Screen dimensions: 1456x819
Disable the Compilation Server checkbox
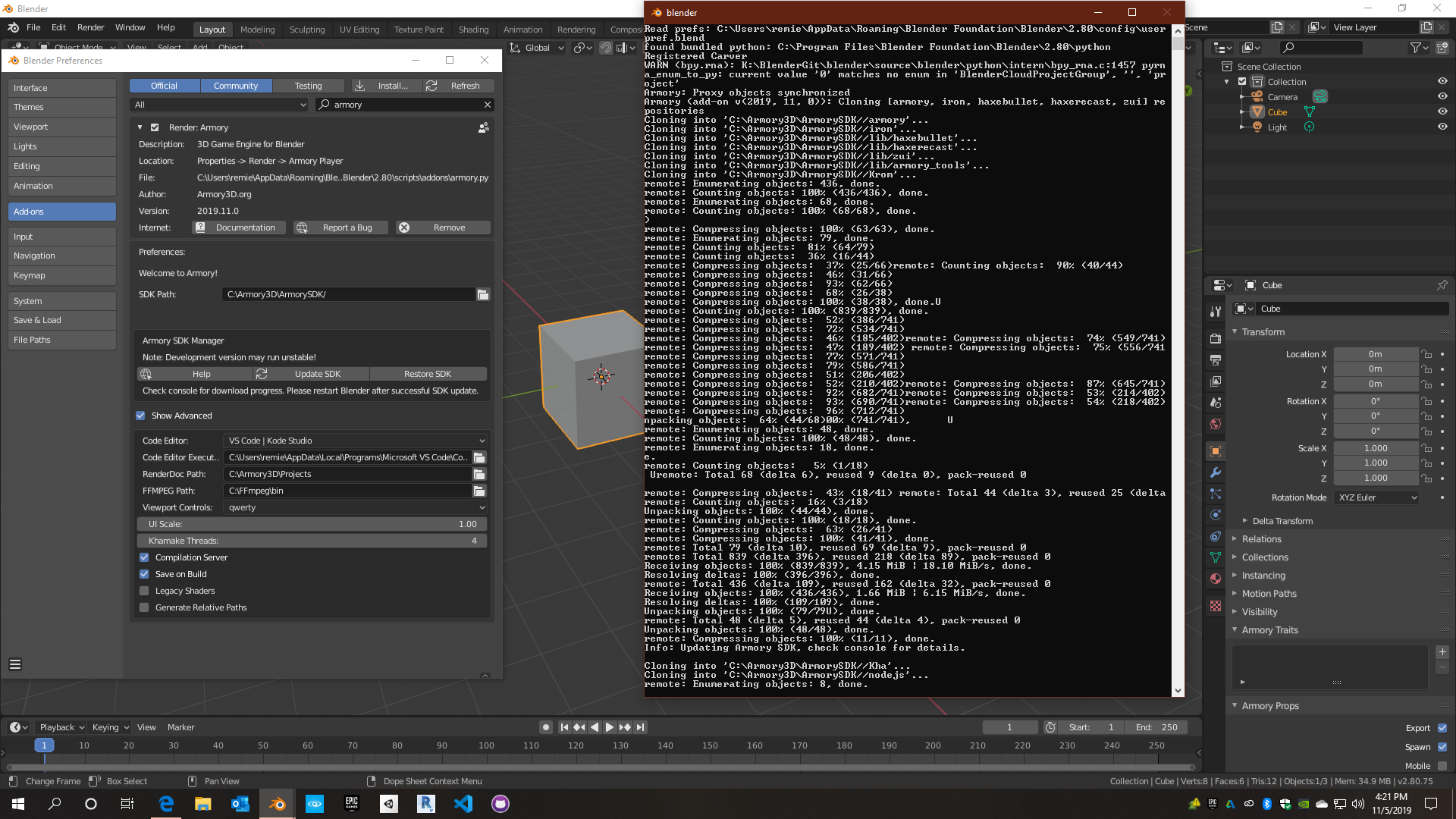coord(144,557)
